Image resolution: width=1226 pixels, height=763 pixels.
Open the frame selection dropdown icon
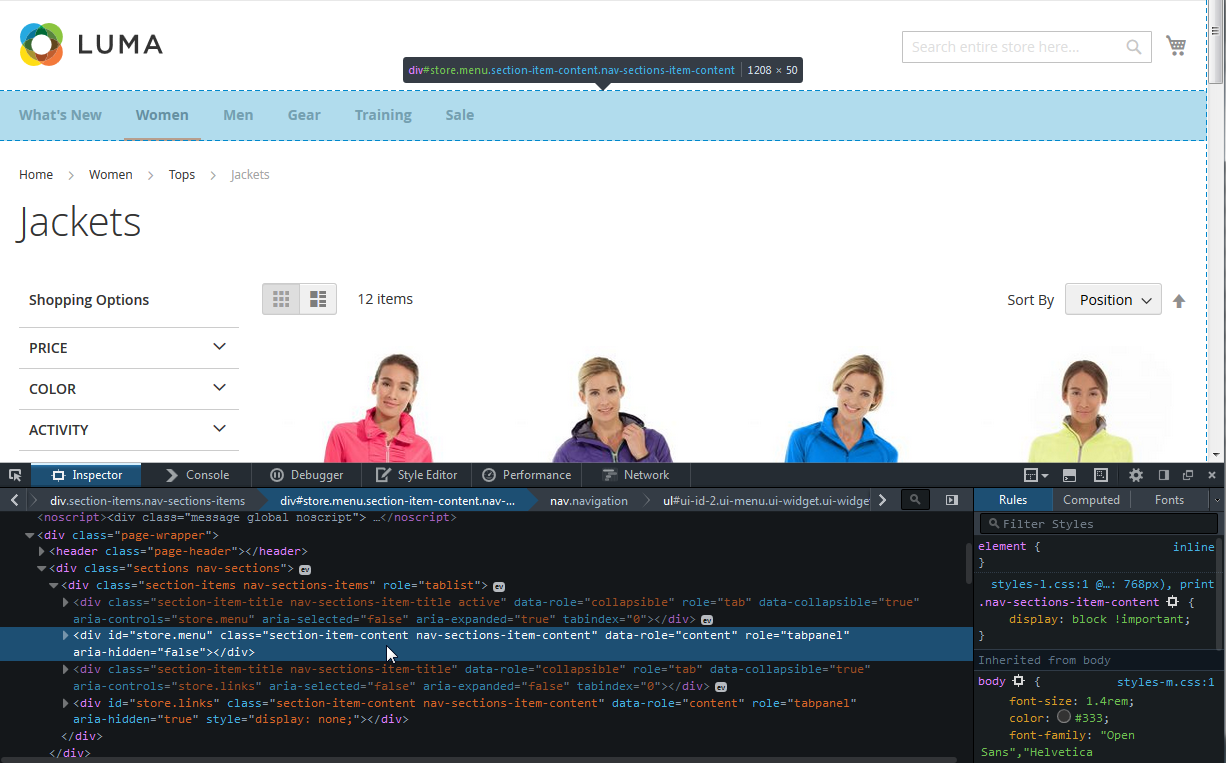tap(1035, 475)
